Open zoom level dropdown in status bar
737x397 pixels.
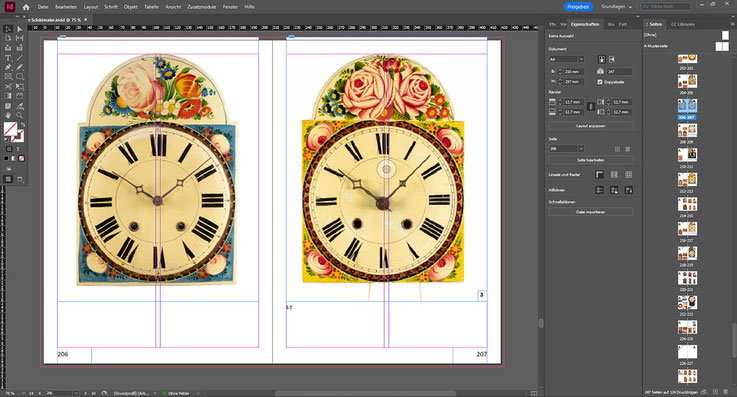[x=25, y=393]
